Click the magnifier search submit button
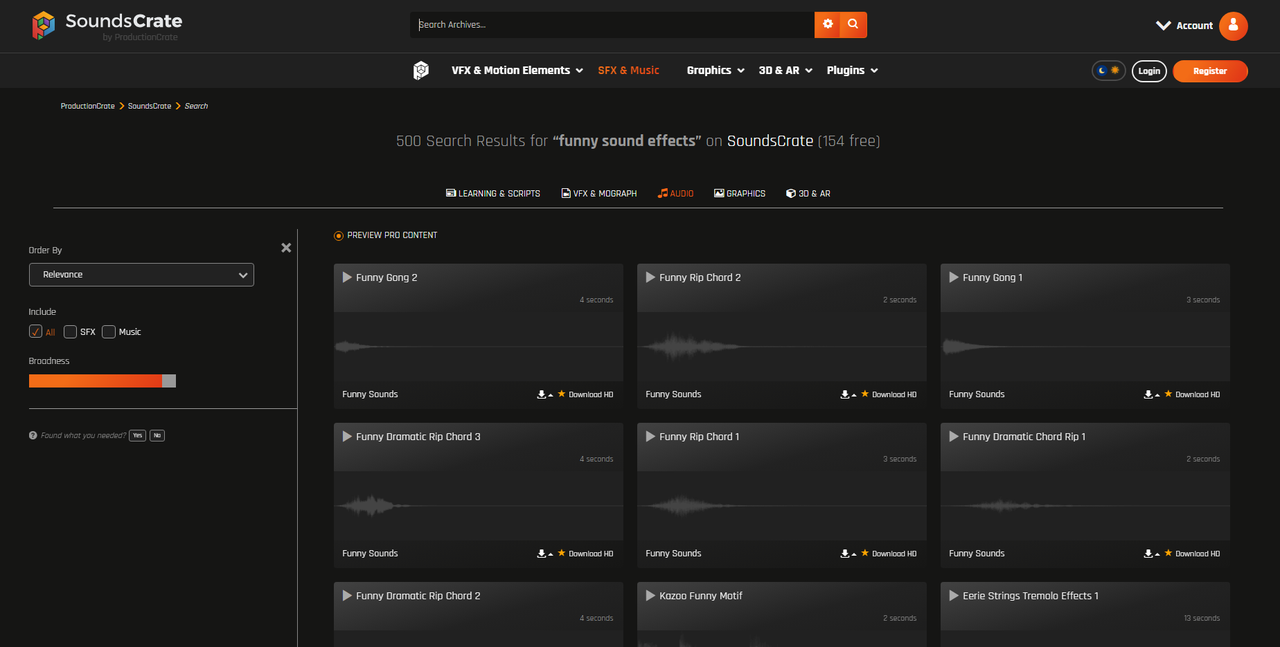This screenshot has width=1280, height=647. (x=853, y=24)
